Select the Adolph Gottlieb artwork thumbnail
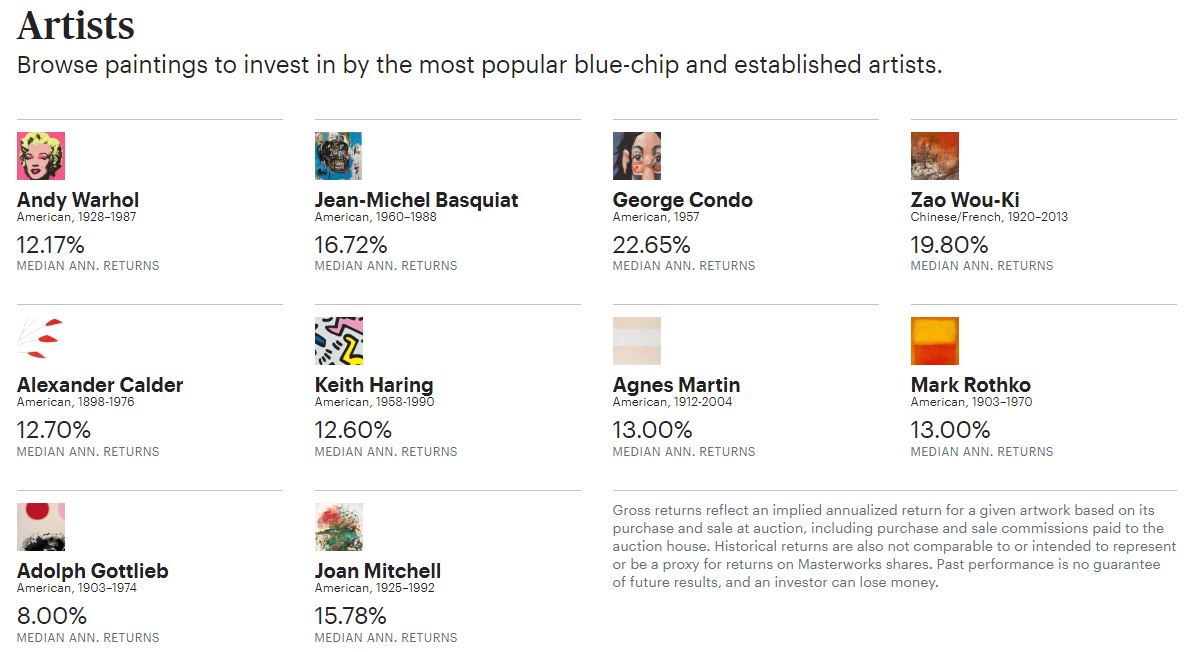The width and height of the screenshot is (1188, 652). tap(41, 527)
